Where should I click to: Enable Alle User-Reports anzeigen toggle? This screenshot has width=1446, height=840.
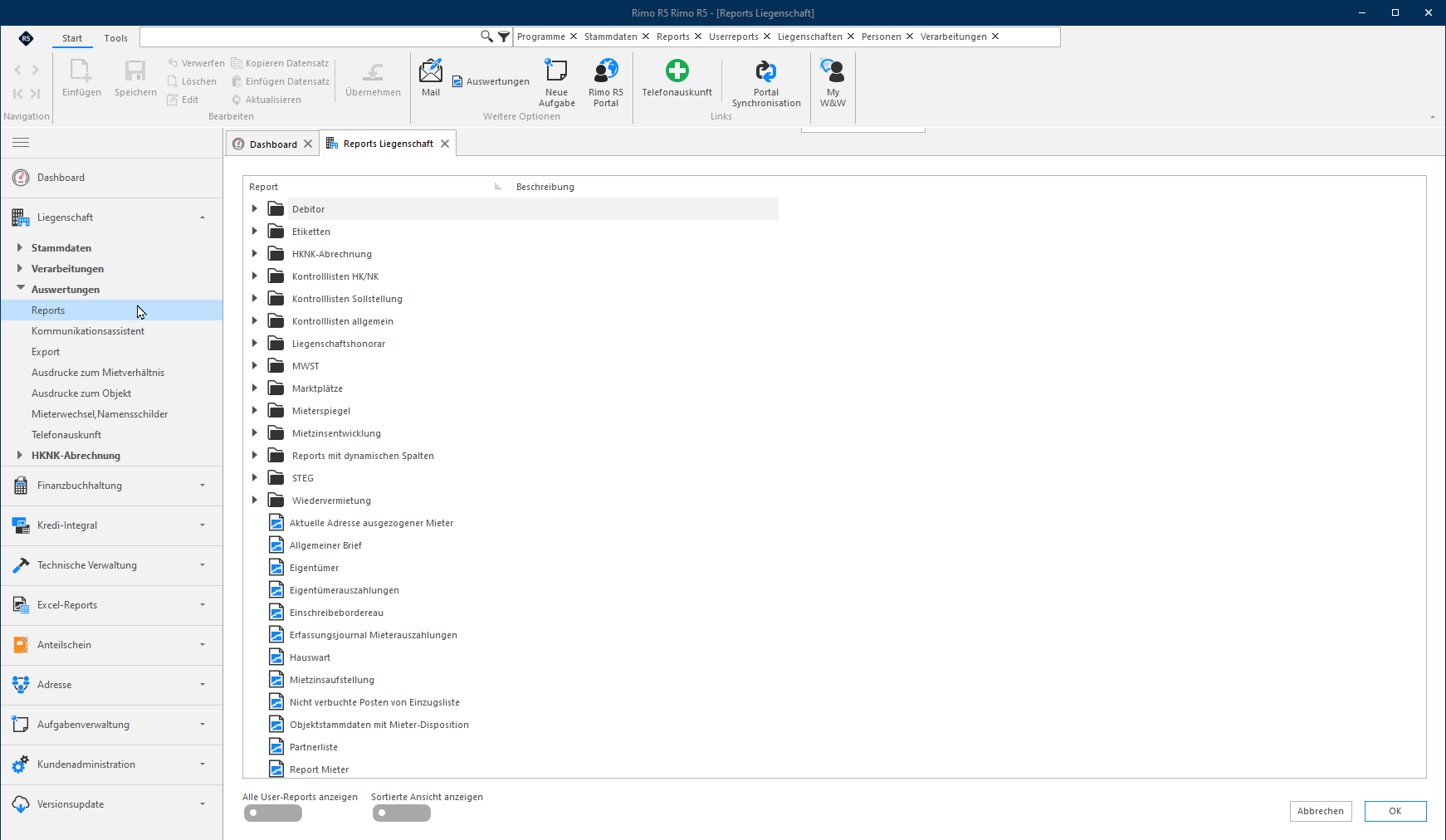click(273, 813)
